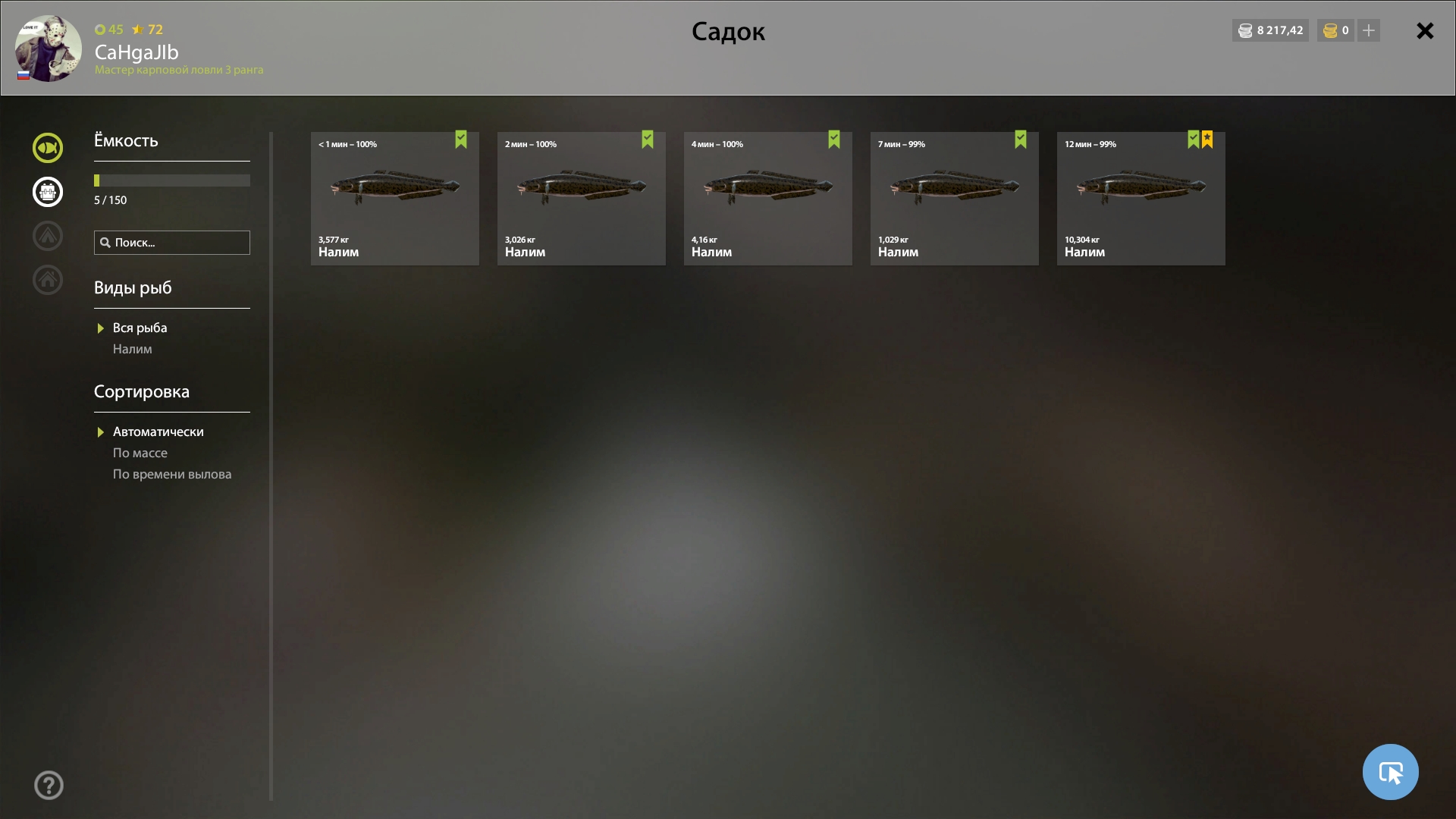
Task: Choose Автоматически sorting option
Action: (x=158, y=431)
